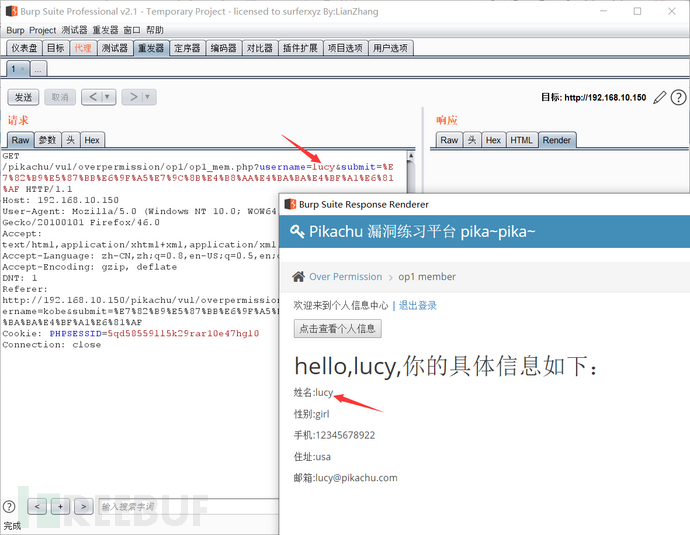The height and width of the screenshot is (535, 690).
Task: Select response 头 tab
Action: pos(472,140)
